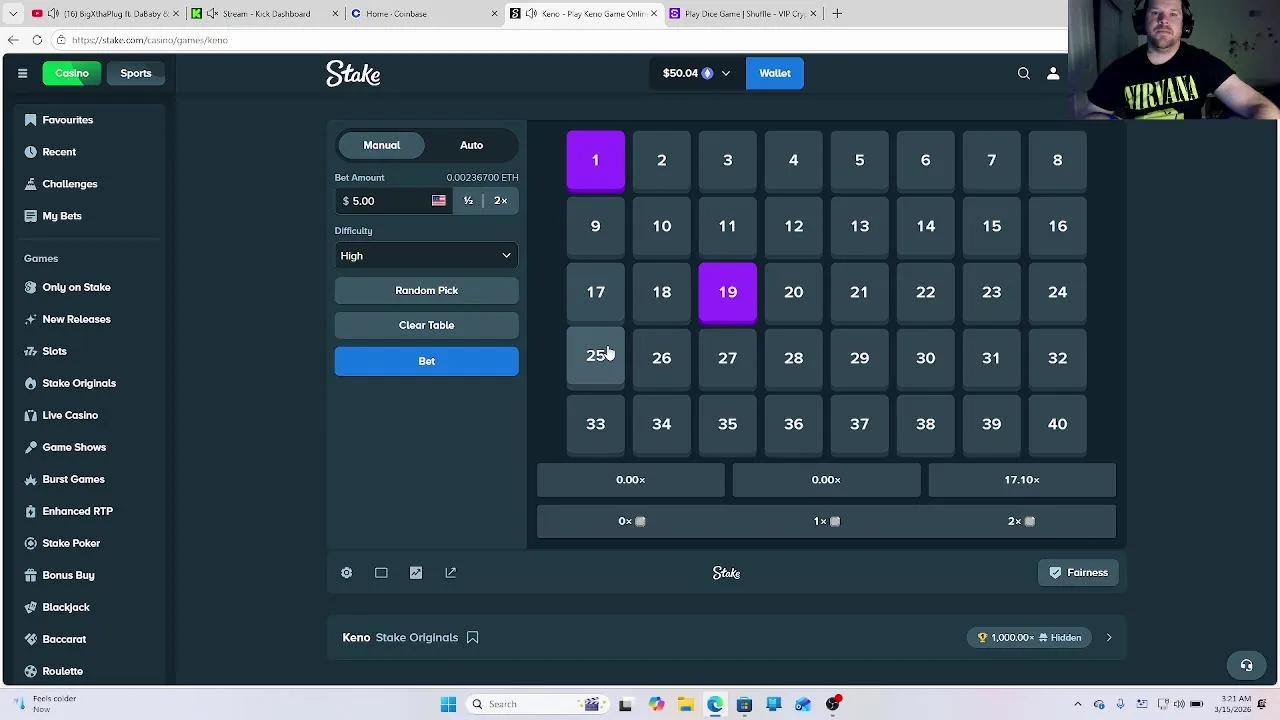Open Stake Originals link beside Keno title
The width and height of the screenshot is (1280, 720).
point(417,637)
